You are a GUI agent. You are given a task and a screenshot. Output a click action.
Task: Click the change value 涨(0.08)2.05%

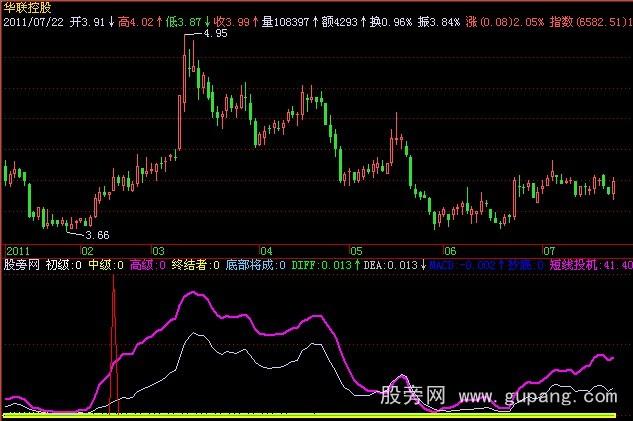click(x=505, y=22)
